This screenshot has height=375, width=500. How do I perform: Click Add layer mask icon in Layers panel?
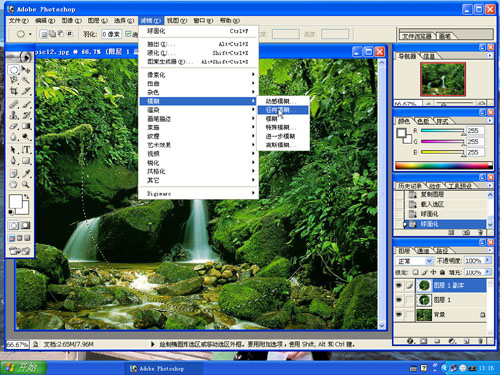point(423,341)
